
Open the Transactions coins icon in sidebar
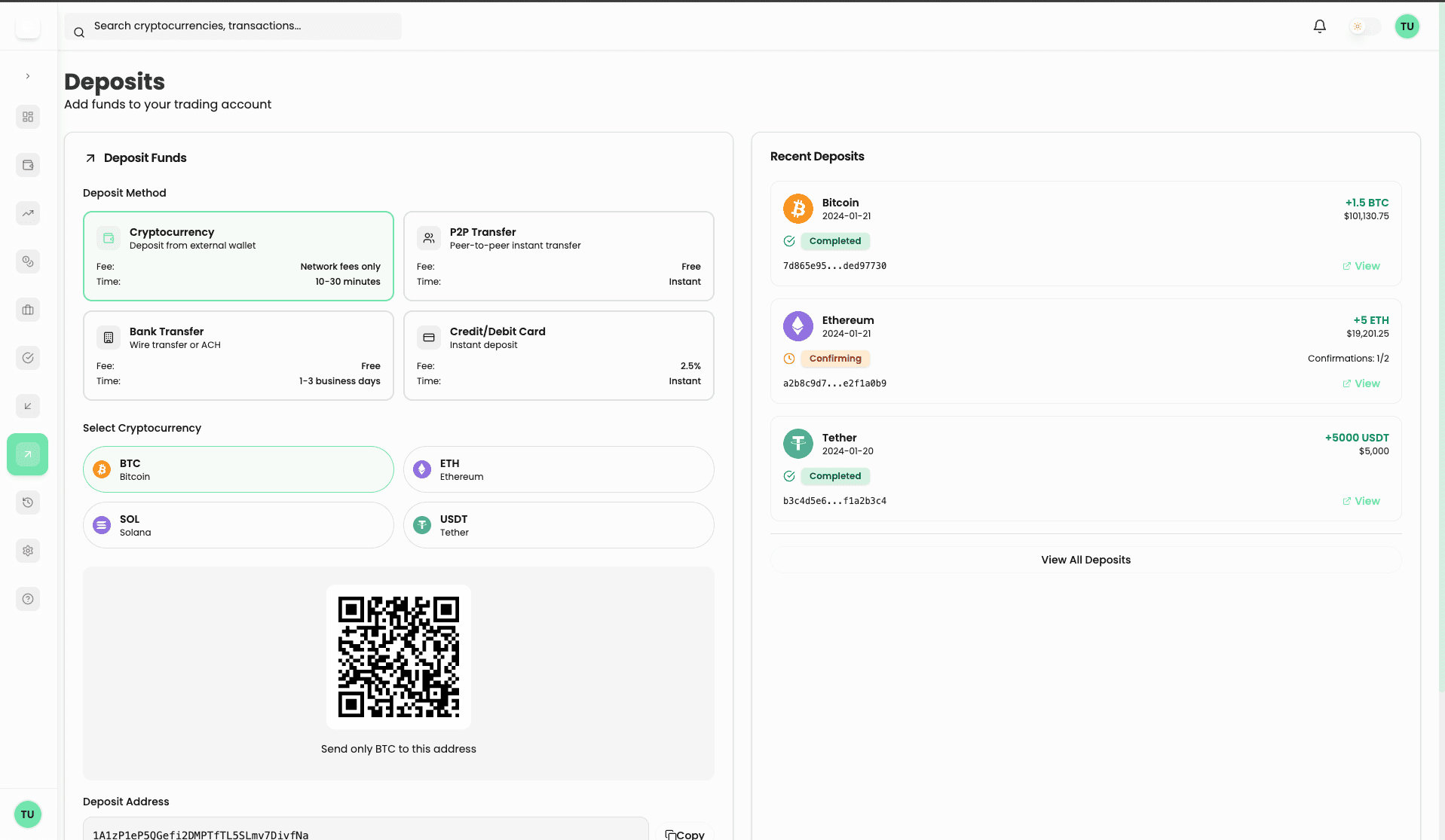(28, 261)
